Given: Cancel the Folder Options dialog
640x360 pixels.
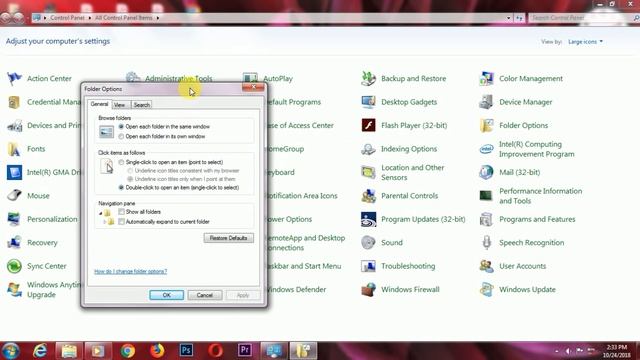Looking at the screenshot, I should (204, 295).
